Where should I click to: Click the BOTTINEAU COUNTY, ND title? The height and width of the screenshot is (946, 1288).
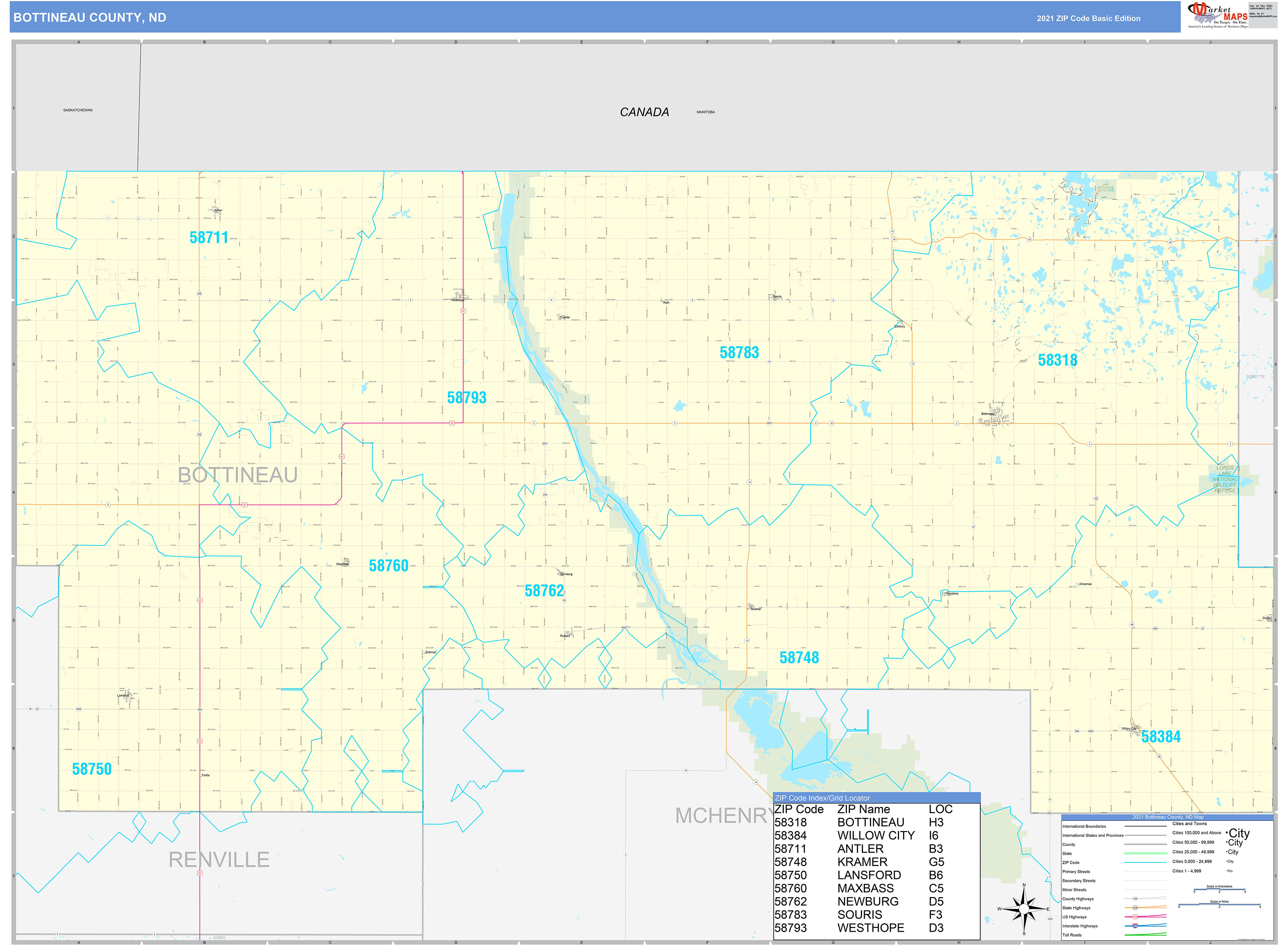point(90,18)
